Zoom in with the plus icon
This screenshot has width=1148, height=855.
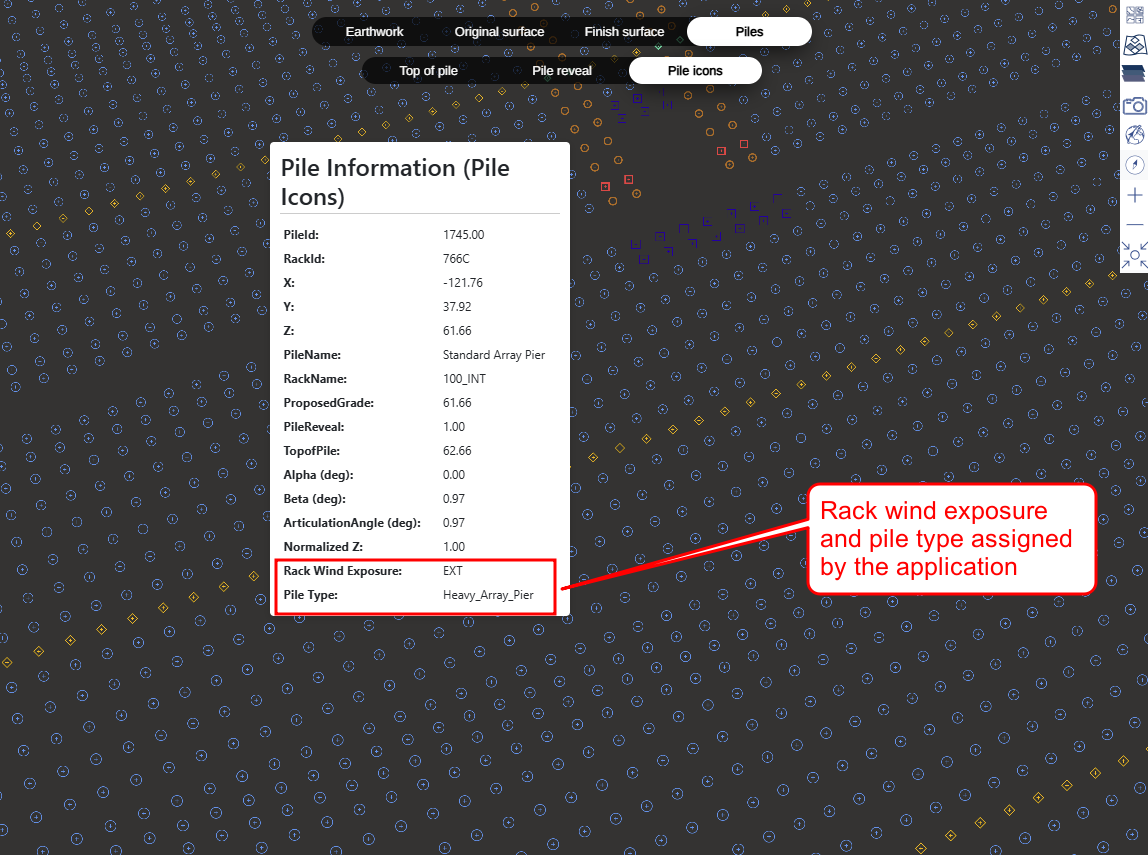click(1134, 195)
